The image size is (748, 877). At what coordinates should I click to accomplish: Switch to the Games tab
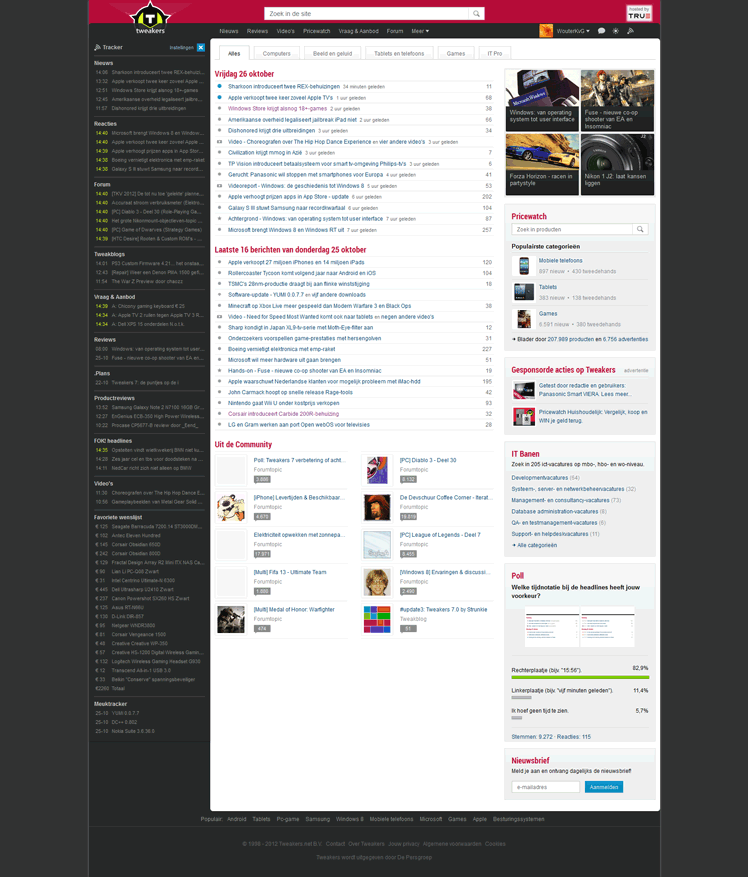[456, 54]
